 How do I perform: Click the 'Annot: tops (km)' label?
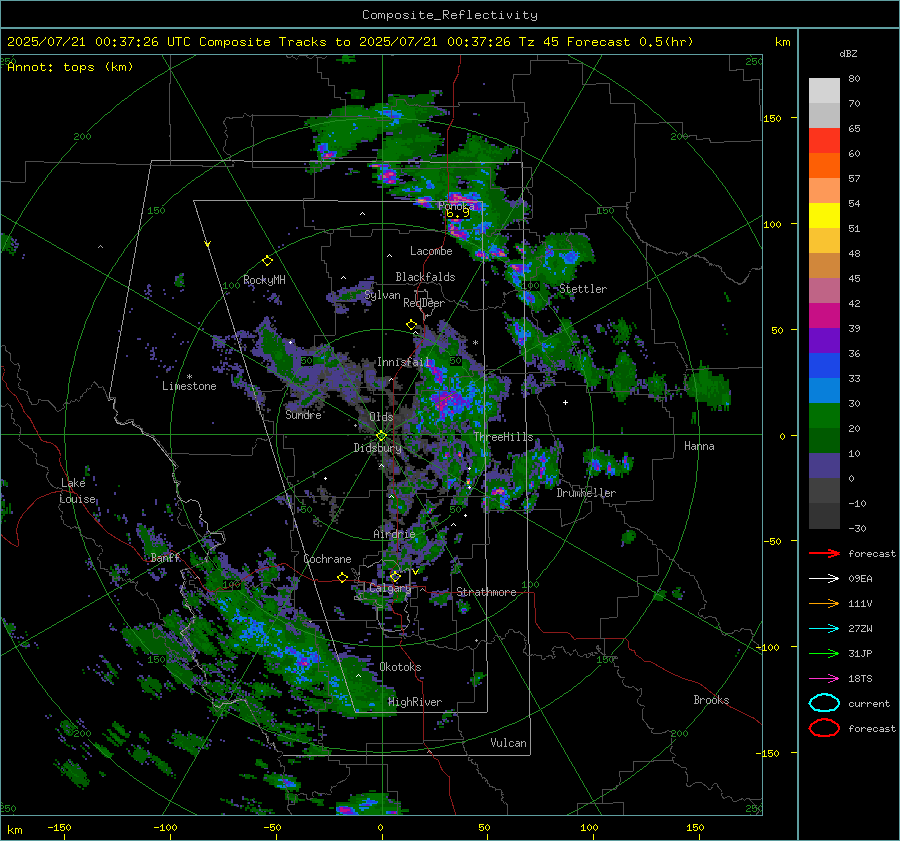pos(70,67)
